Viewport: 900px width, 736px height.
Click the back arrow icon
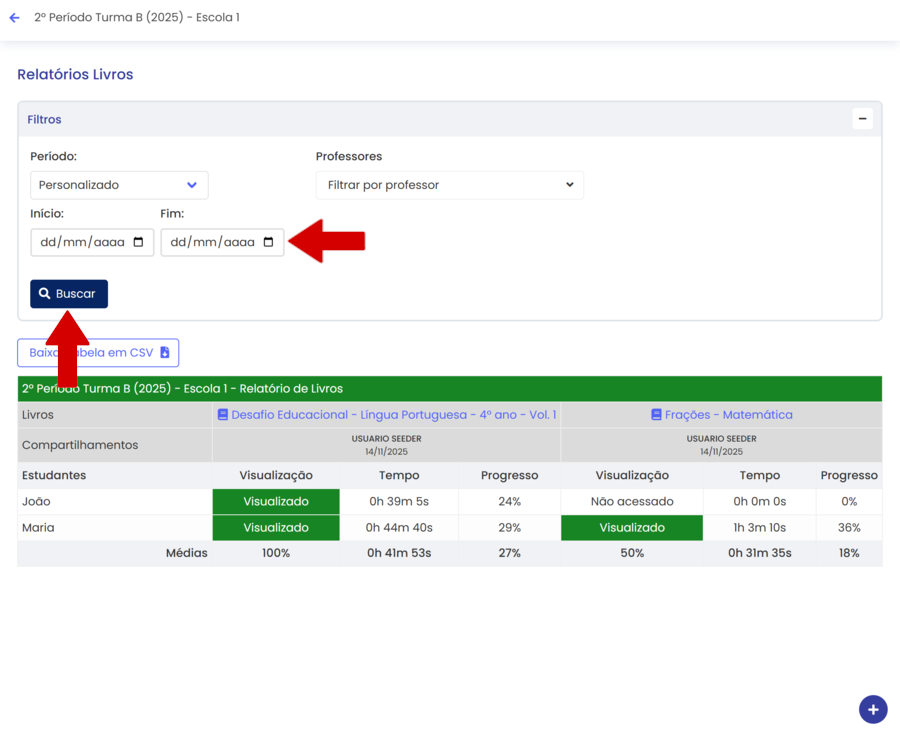[x=14, y=18]
